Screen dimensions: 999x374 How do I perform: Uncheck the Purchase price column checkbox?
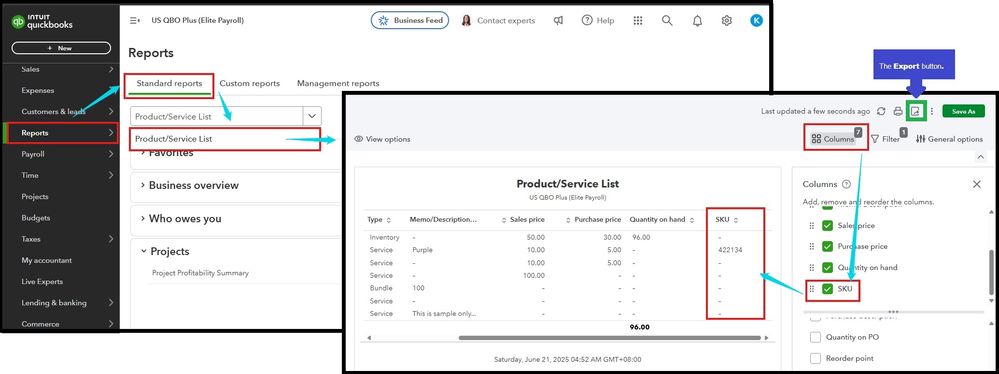pos(828,247)
